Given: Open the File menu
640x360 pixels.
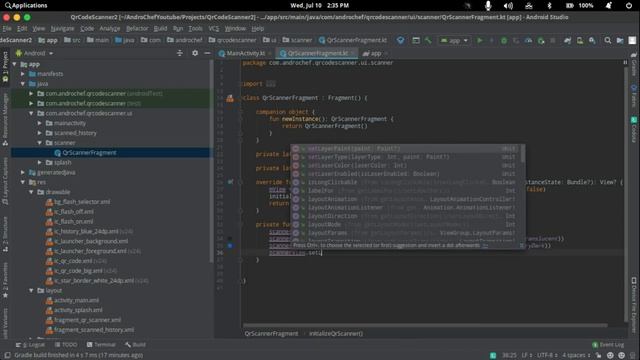Looking at the screenshot, I should click(7, 29).
